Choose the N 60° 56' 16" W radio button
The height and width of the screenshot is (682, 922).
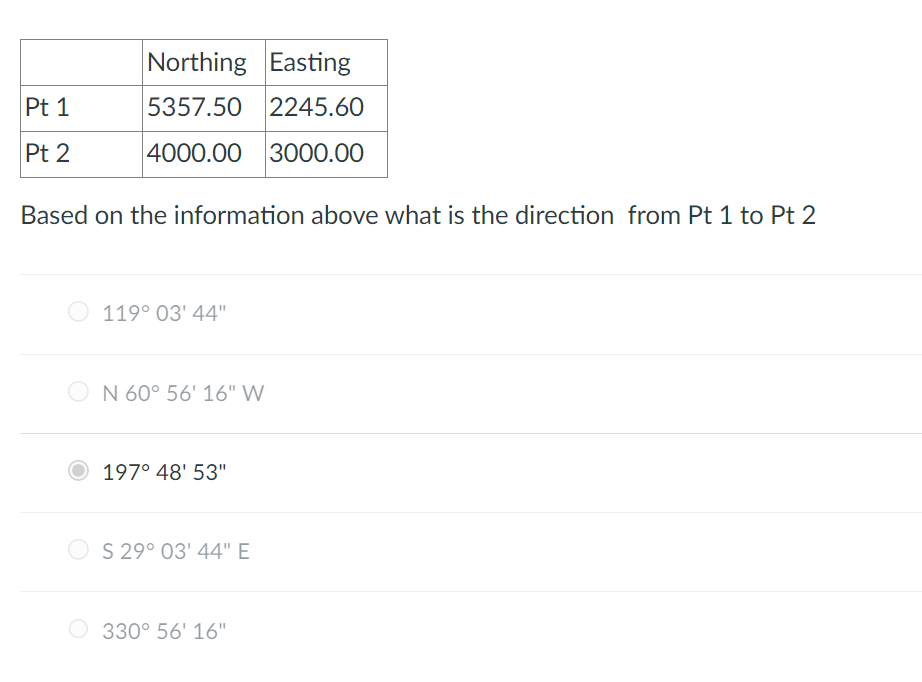point(78,391)
